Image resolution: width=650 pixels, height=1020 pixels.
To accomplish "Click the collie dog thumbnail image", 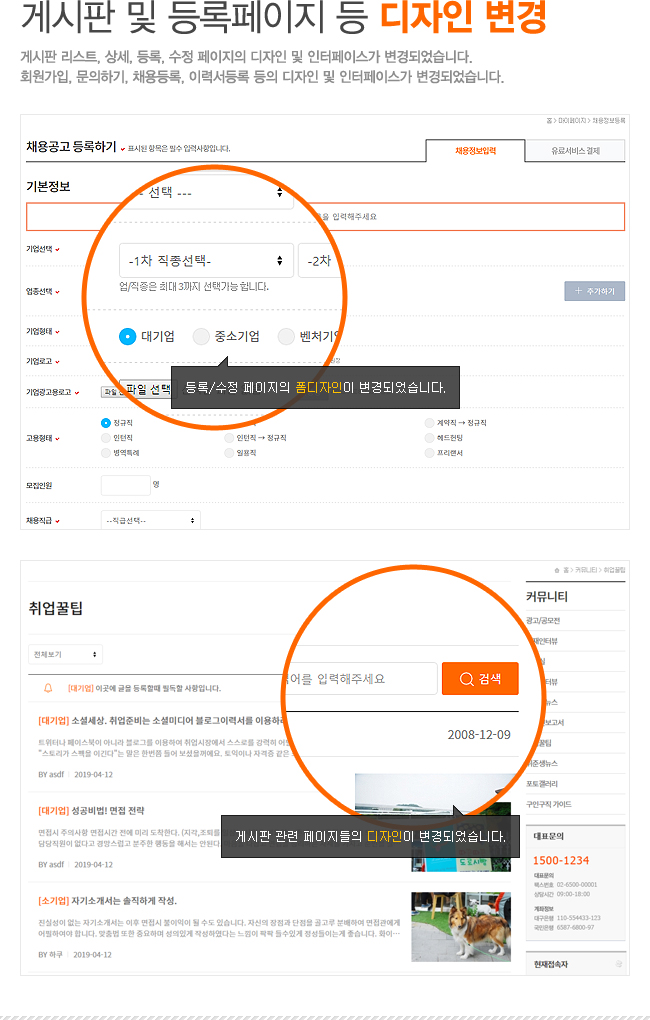I will tap(461, 926).
